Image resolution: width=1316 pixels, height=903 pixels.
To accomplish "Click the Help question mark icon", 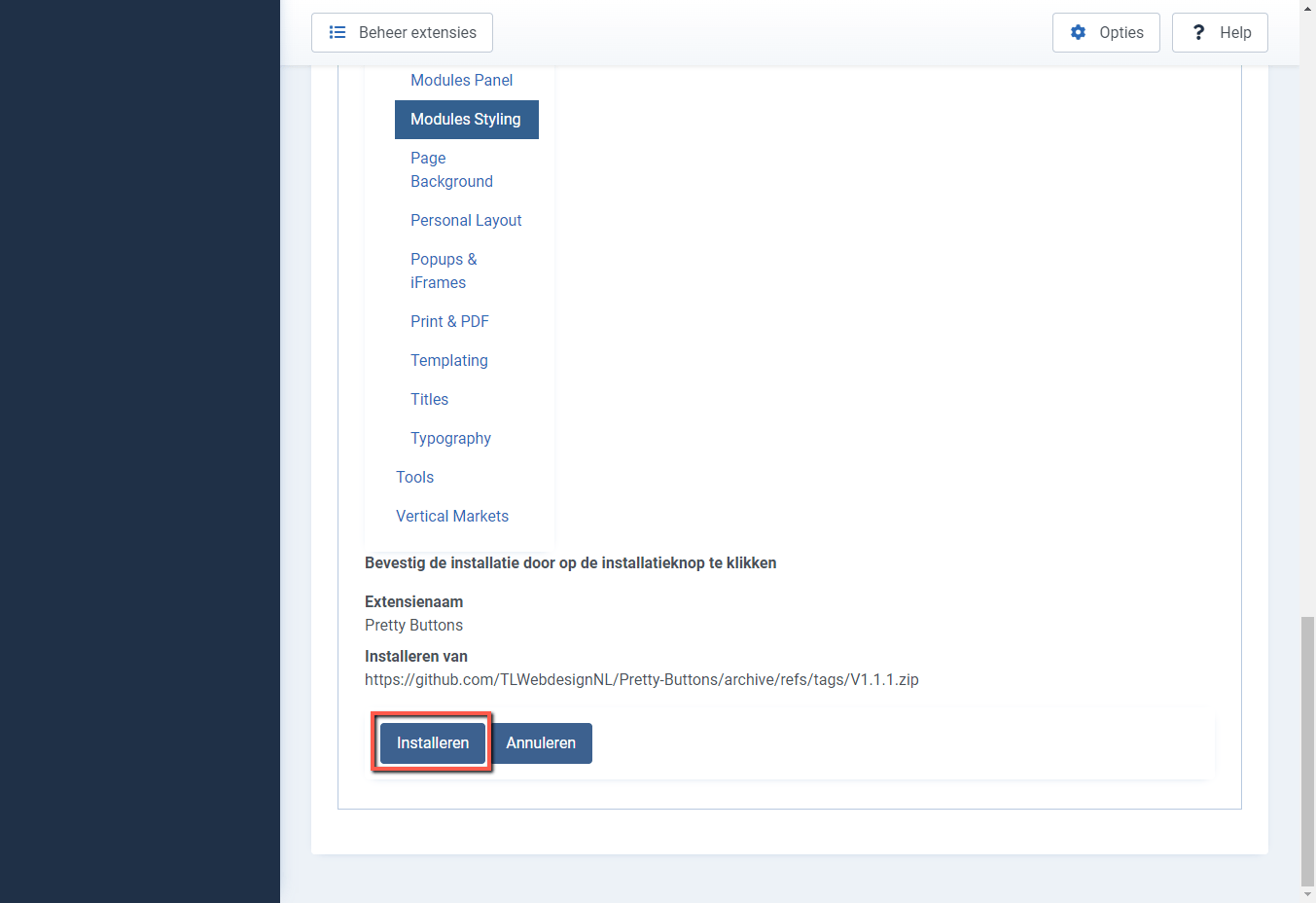I will [1198, 32].
